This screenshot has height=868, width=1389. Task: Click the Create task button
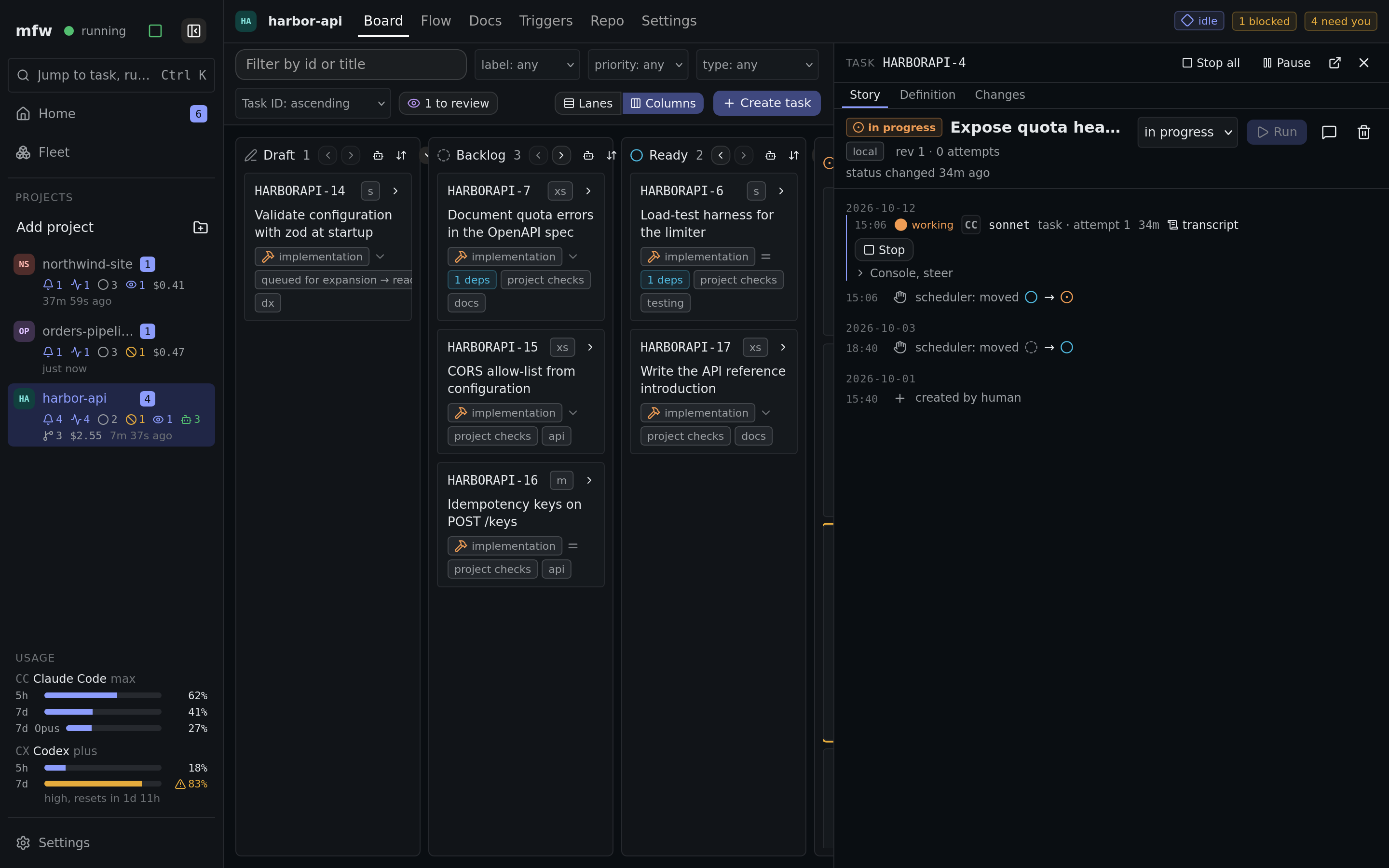tap(767, 103)
